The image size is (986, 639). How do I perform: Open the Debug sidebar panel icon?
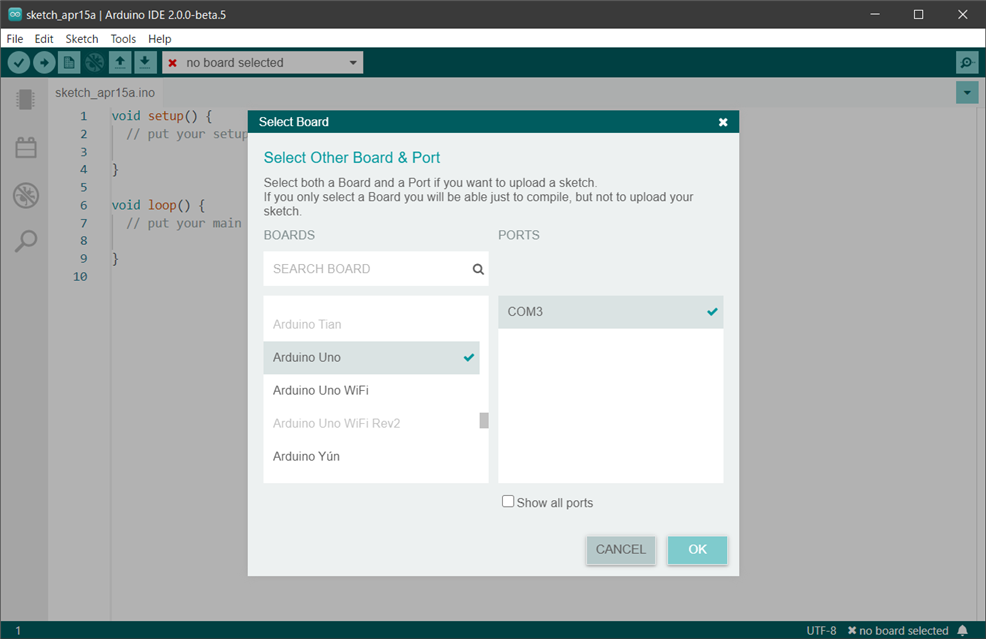tap(26, 196)
